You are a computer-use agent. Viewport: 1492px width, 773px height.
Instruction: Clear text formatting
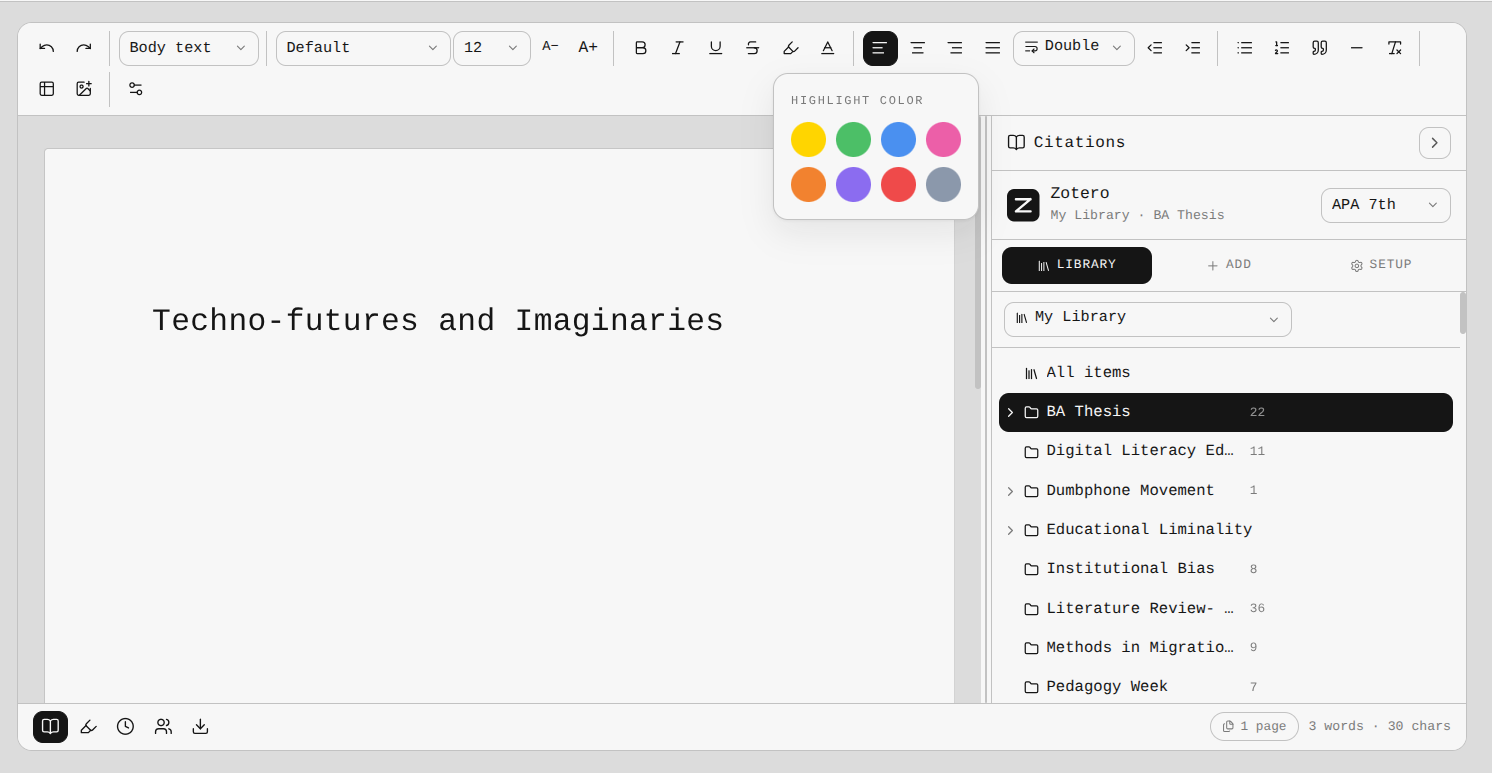coord(1394,48)
